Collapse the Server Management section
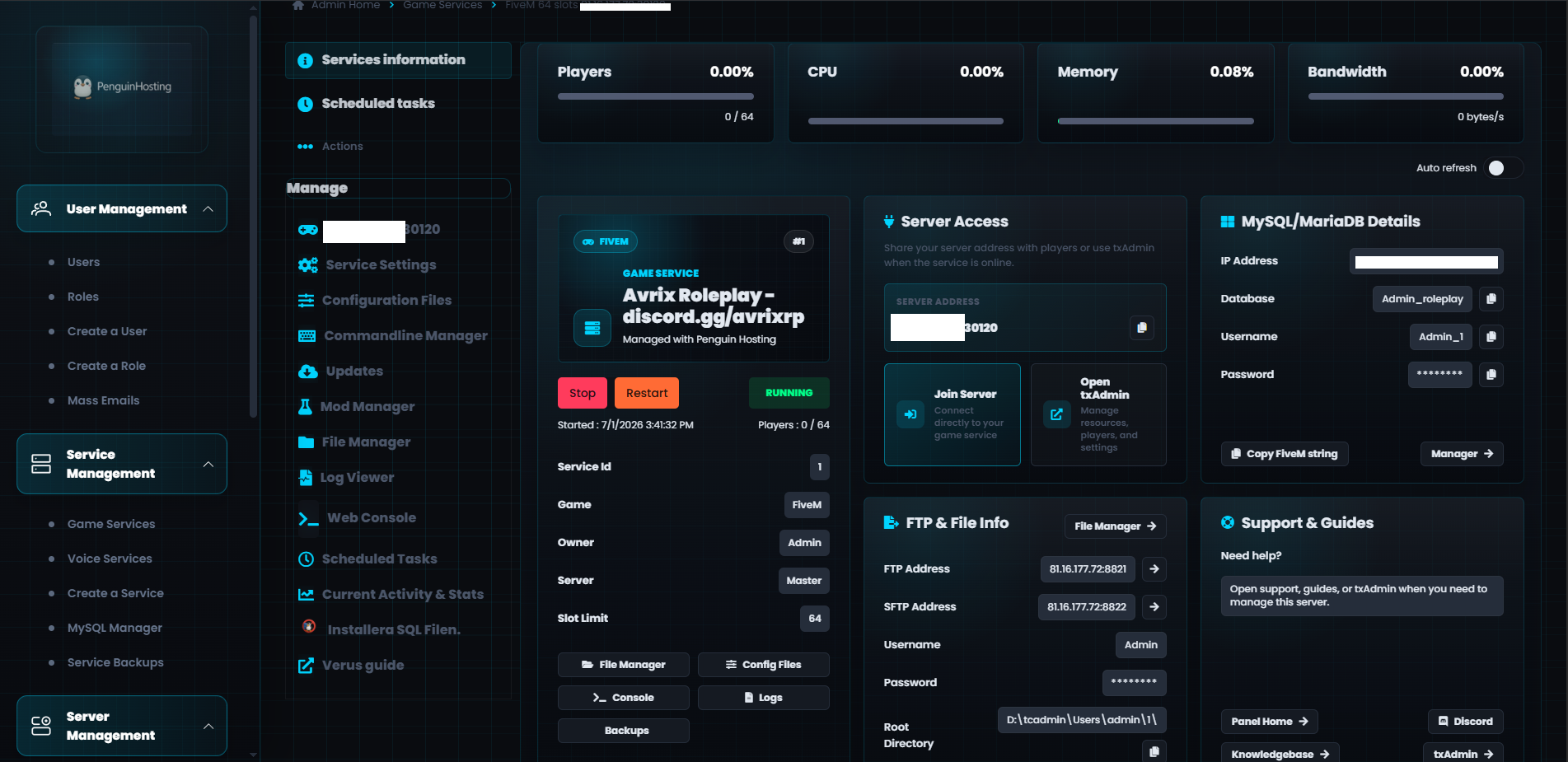Viewport: 1568px width, 762px height. (x=122, y=726)
